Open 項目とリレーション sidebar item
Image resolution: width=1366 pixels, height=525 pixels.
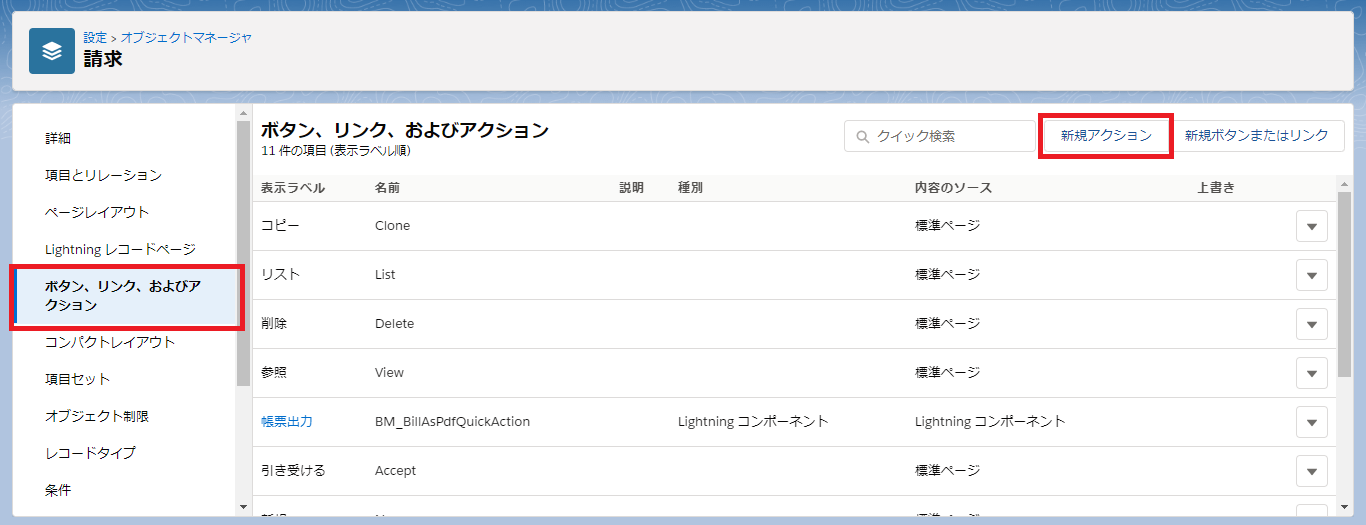[x=103, y=175]
